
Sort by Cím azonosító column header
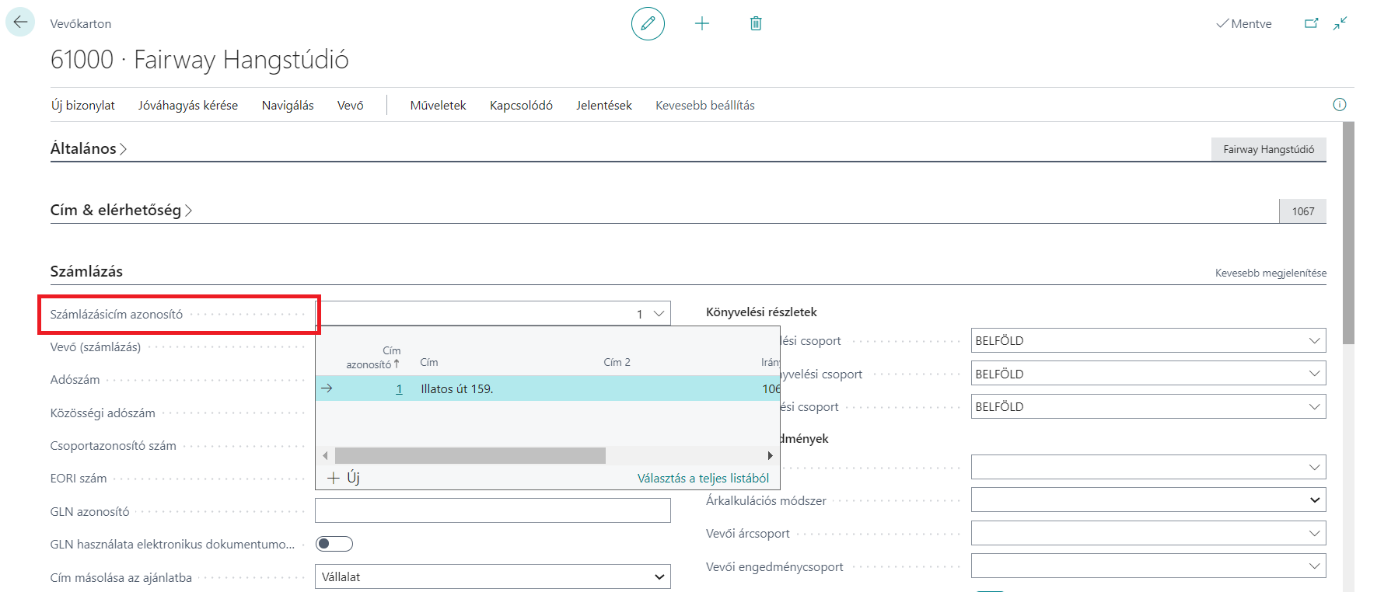pyautogui.click(x=375, y=357)
